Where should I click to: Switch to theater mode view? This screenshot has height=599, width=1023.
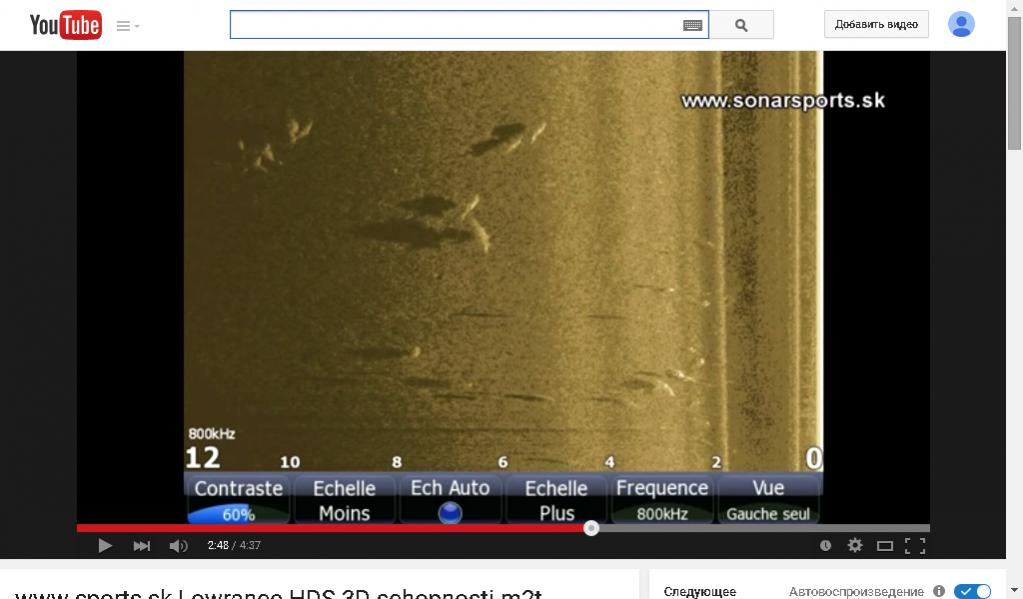click(x=884, y=545)
